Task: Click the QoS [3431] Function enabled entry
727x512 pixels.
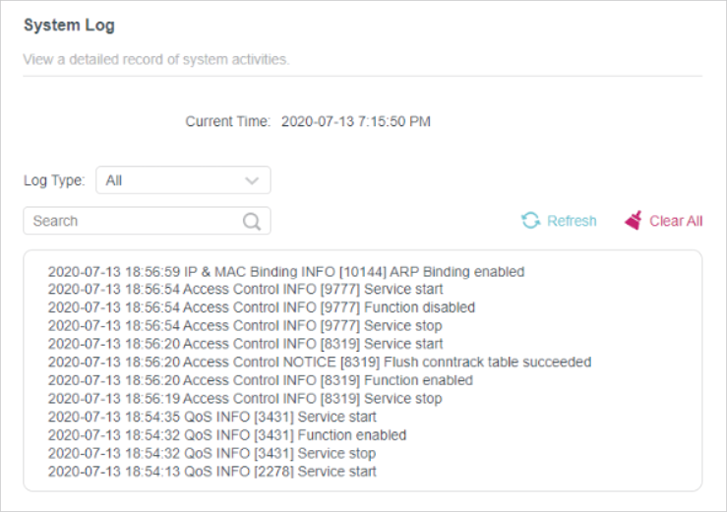Action: 227,435
